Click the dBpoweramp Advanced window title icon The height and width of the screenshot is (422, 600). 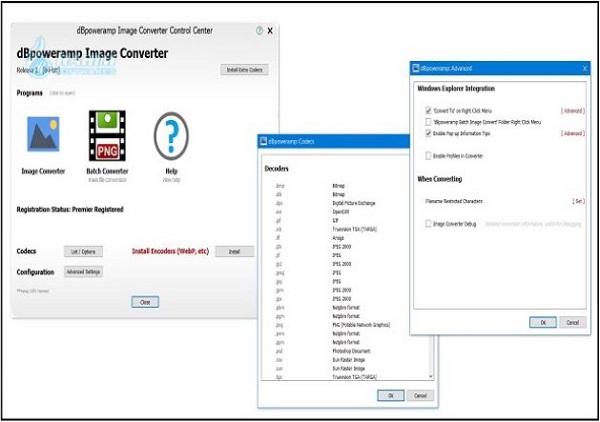416,68
